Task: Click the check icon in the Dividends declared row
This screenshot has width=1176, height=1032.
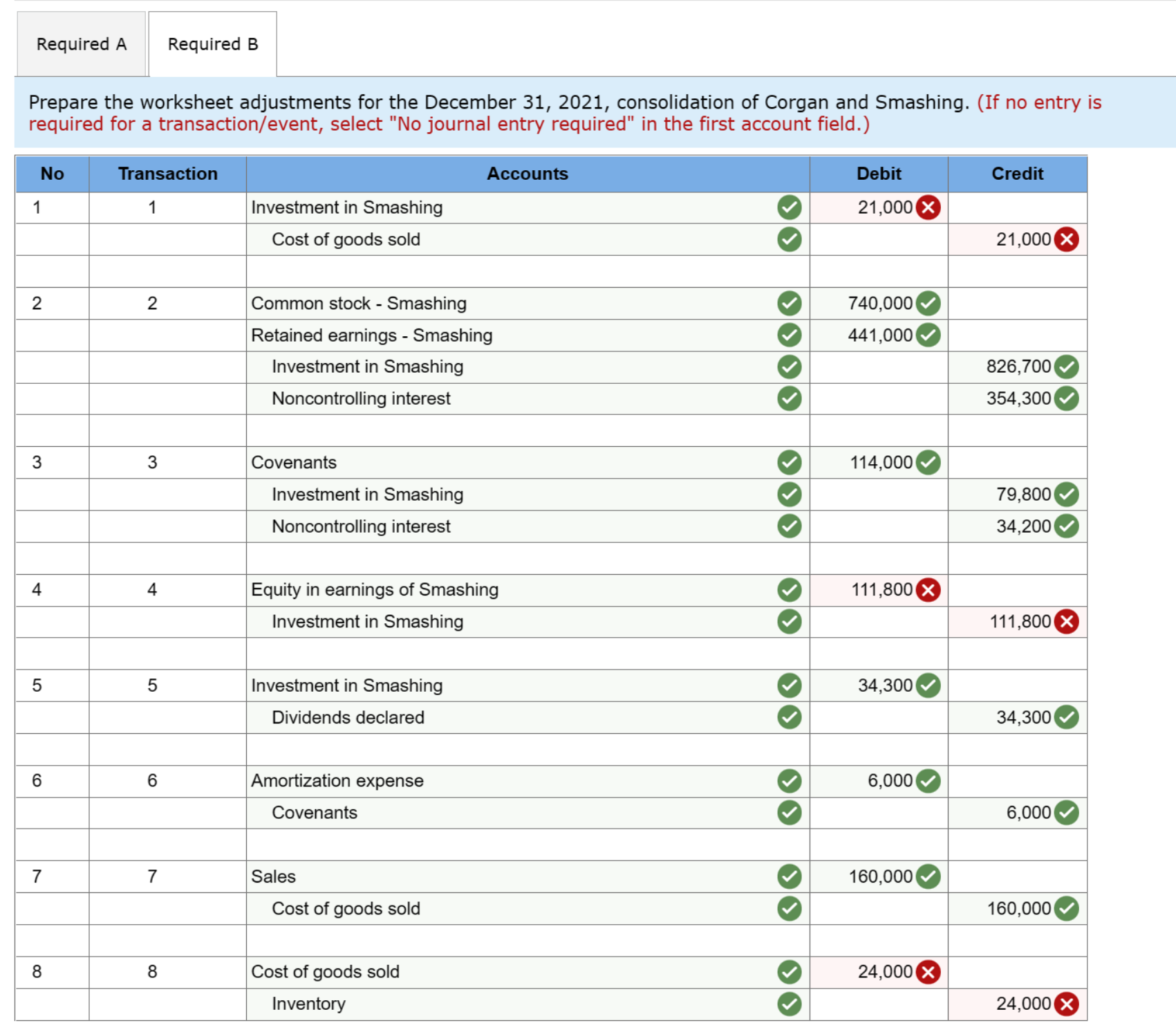Action: [790, 717]
